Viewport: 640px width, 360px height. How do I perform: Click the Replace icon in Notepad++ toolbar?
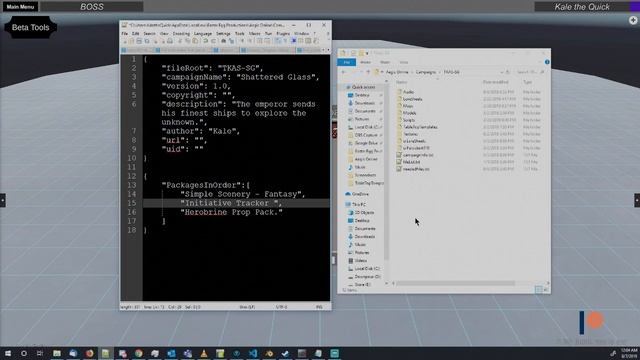(231, 41)
